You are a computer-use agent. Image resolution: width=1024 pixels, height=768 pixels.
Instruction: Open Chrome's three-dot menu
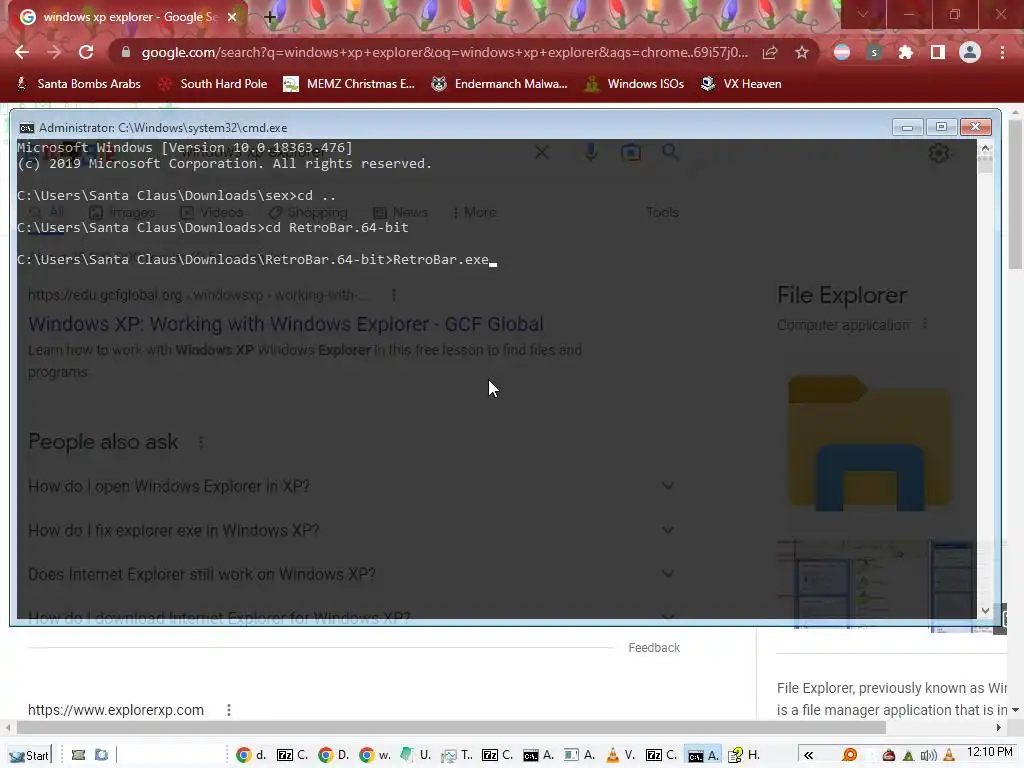1002,52
